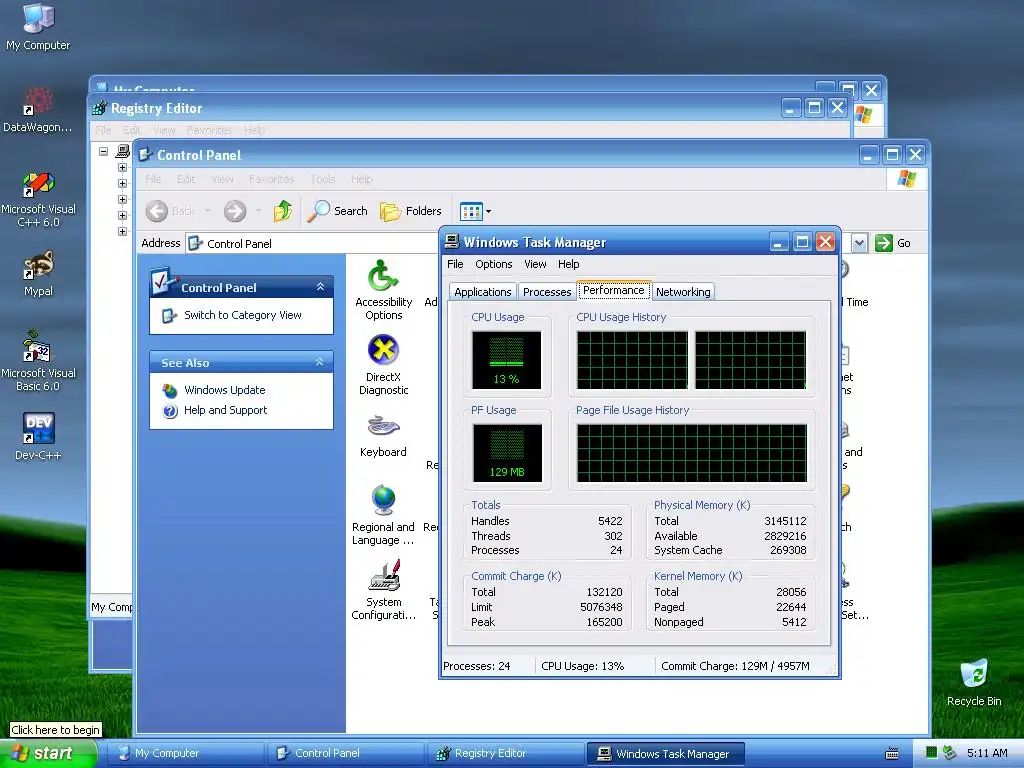Open the DataWagon desktop shortcut
This screenshot has height=768, width=1024.
38,108
